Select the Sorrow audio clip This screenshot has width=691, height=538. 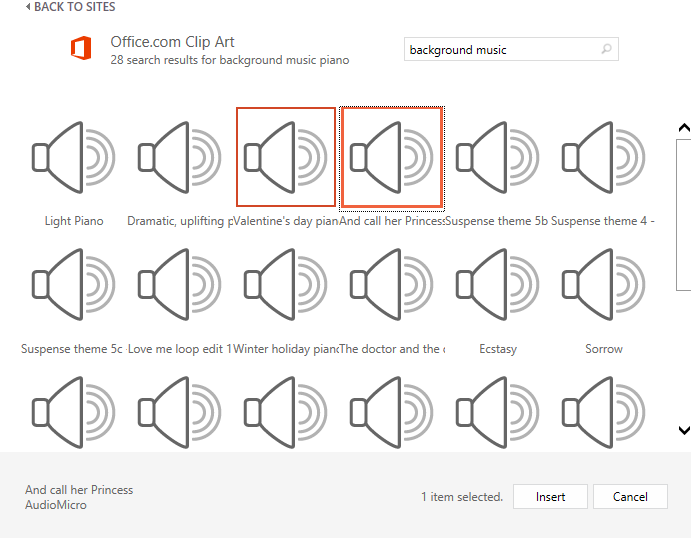tap(603, 285)
